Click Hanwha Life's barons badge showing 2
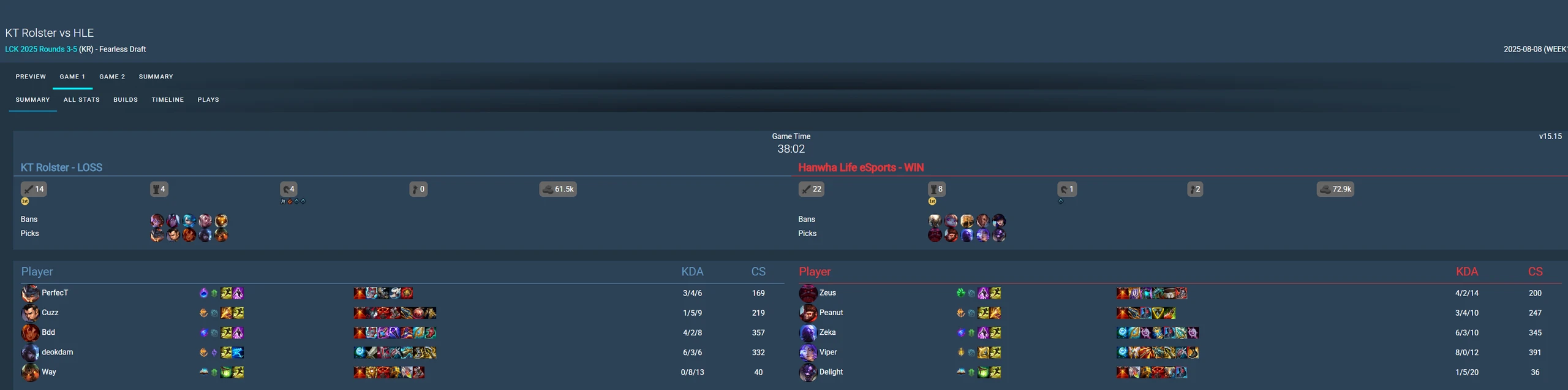 1195,189
